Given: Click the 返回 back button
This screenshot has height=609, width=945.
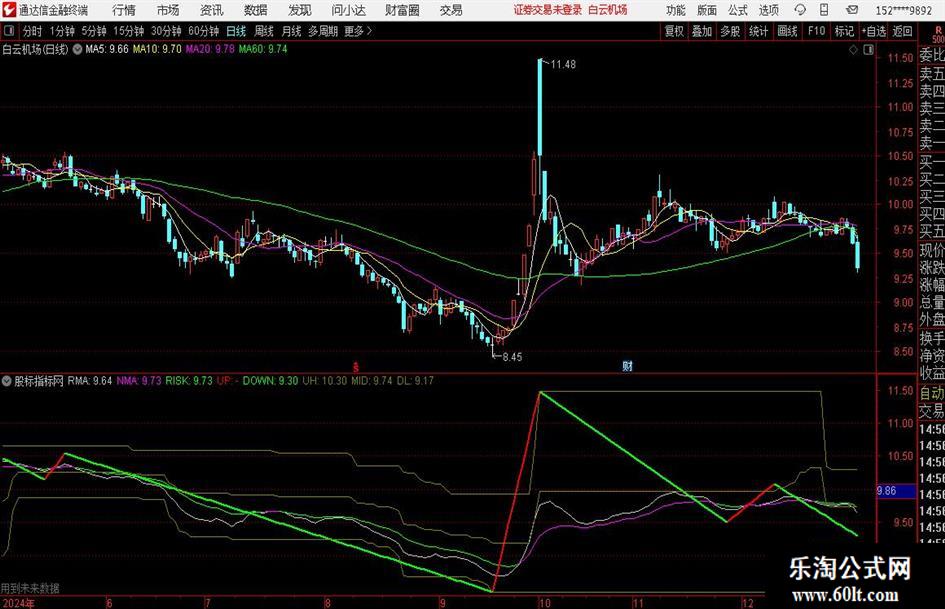Looking at the screenshot, I should pos(902,31).
